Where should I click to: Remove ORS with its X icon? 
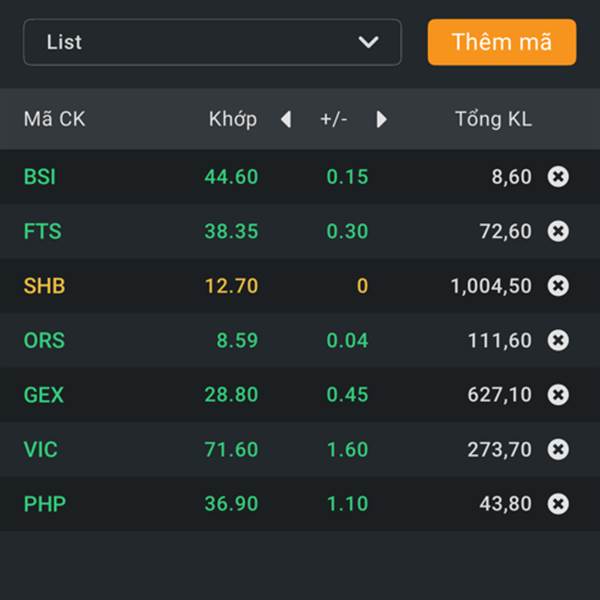tap(558, 340)
